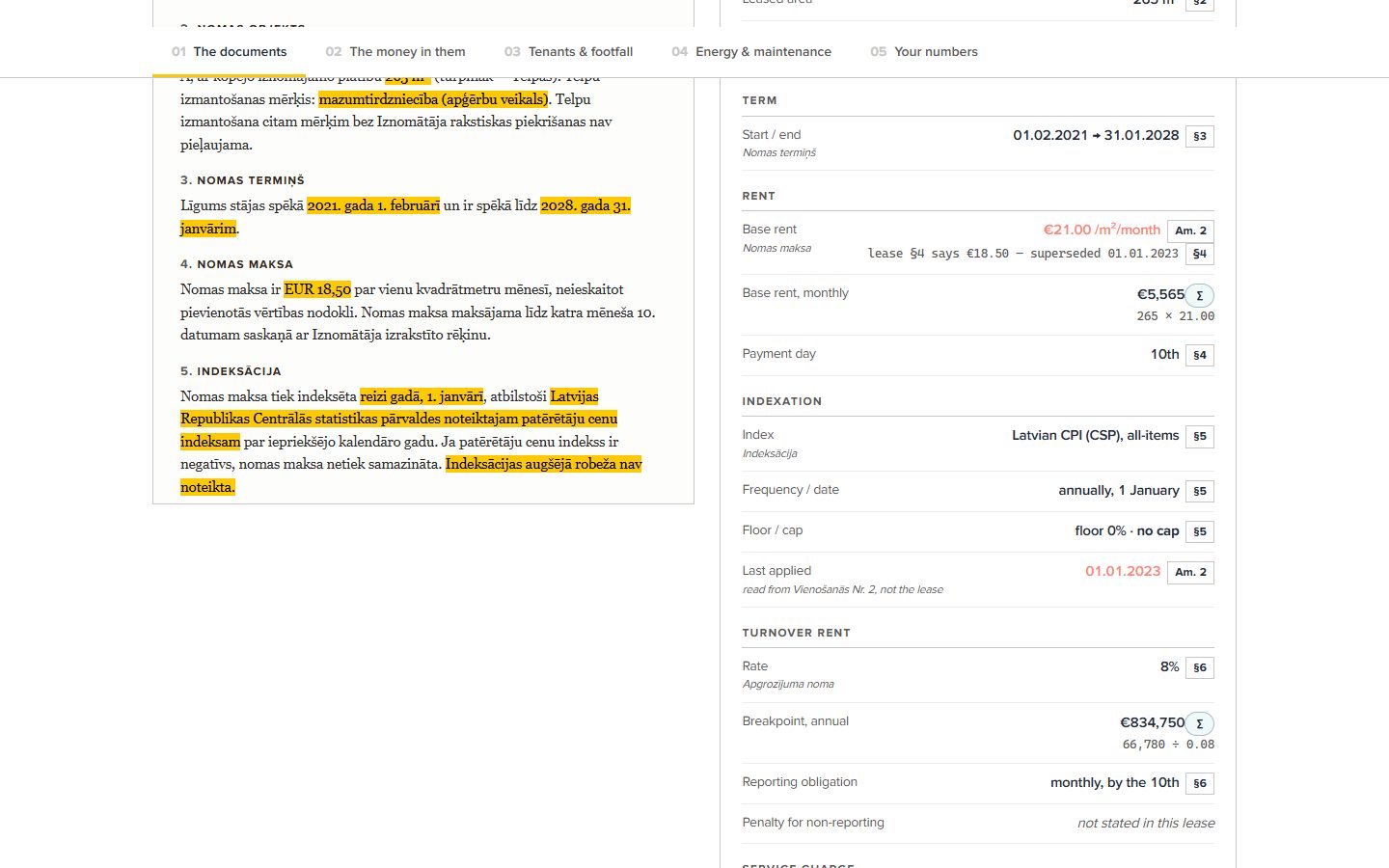The image size is (1389, 868).
Task: Click the '€21.00 /m²/month' base rent value
Action: click(x=1102, y=230)
